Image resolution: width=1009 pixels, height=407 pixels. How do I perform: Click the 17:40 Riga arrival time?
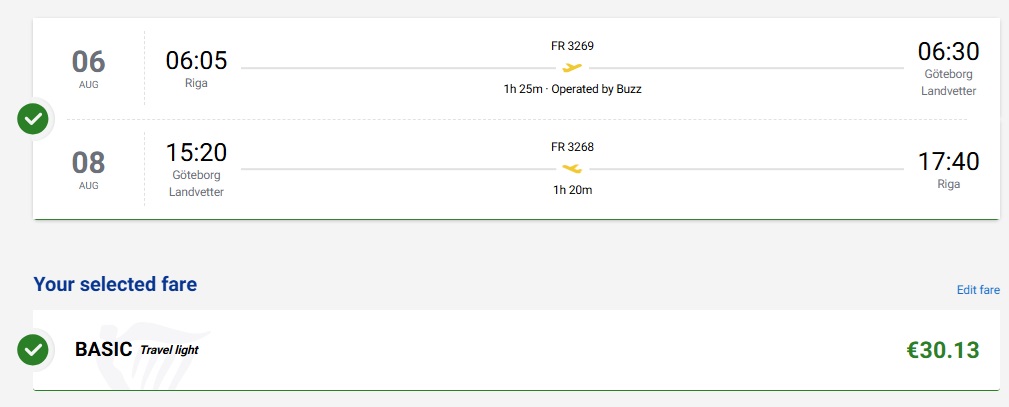pos(949,162)
